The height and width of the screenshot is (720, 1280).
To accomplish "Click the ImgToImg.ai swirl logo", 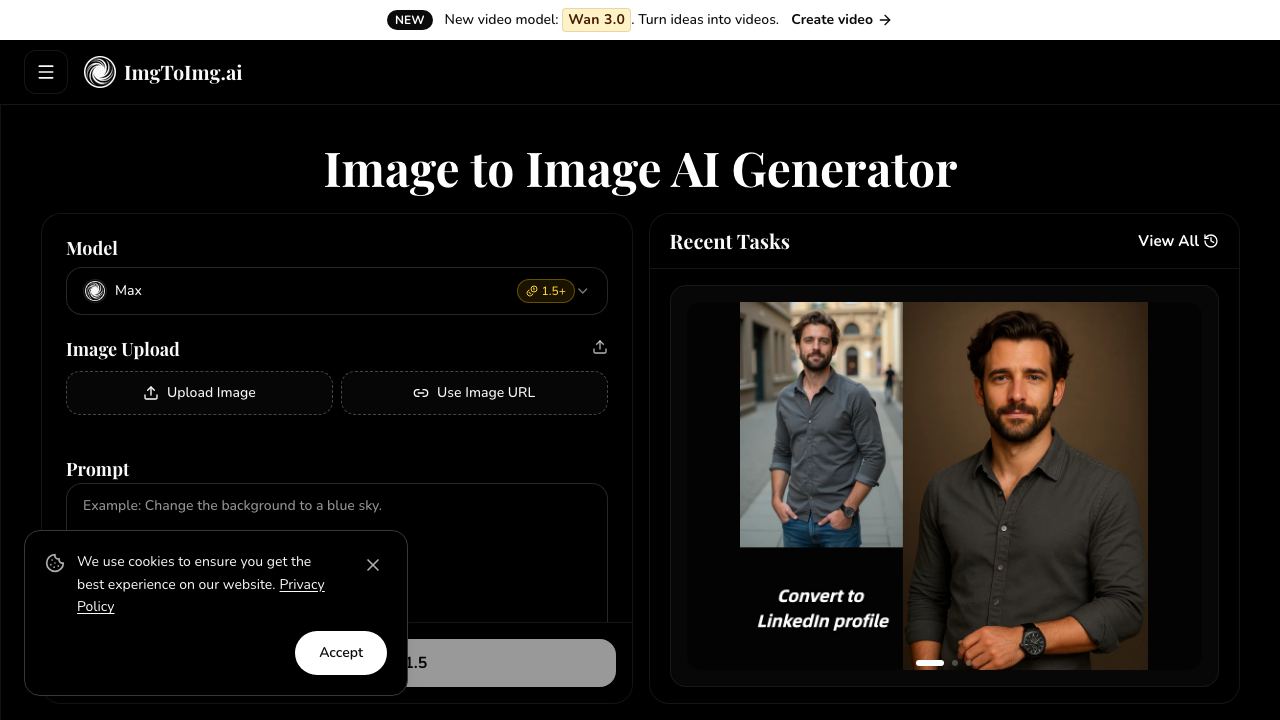I will pos(100,72).
